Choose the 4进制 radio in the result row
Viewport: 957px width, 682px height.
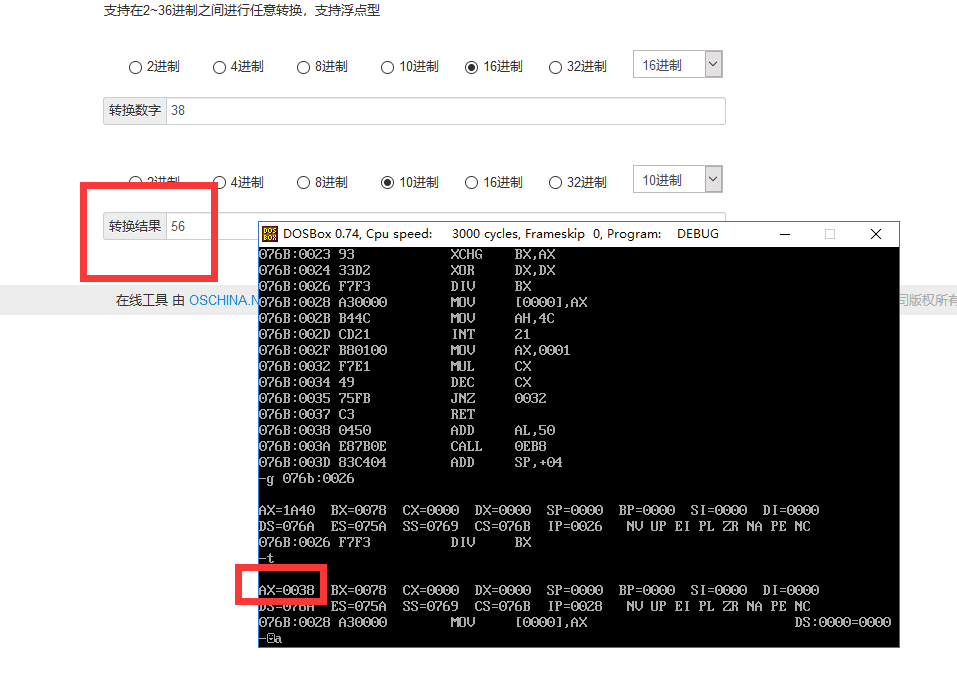(x=219, y=183)
